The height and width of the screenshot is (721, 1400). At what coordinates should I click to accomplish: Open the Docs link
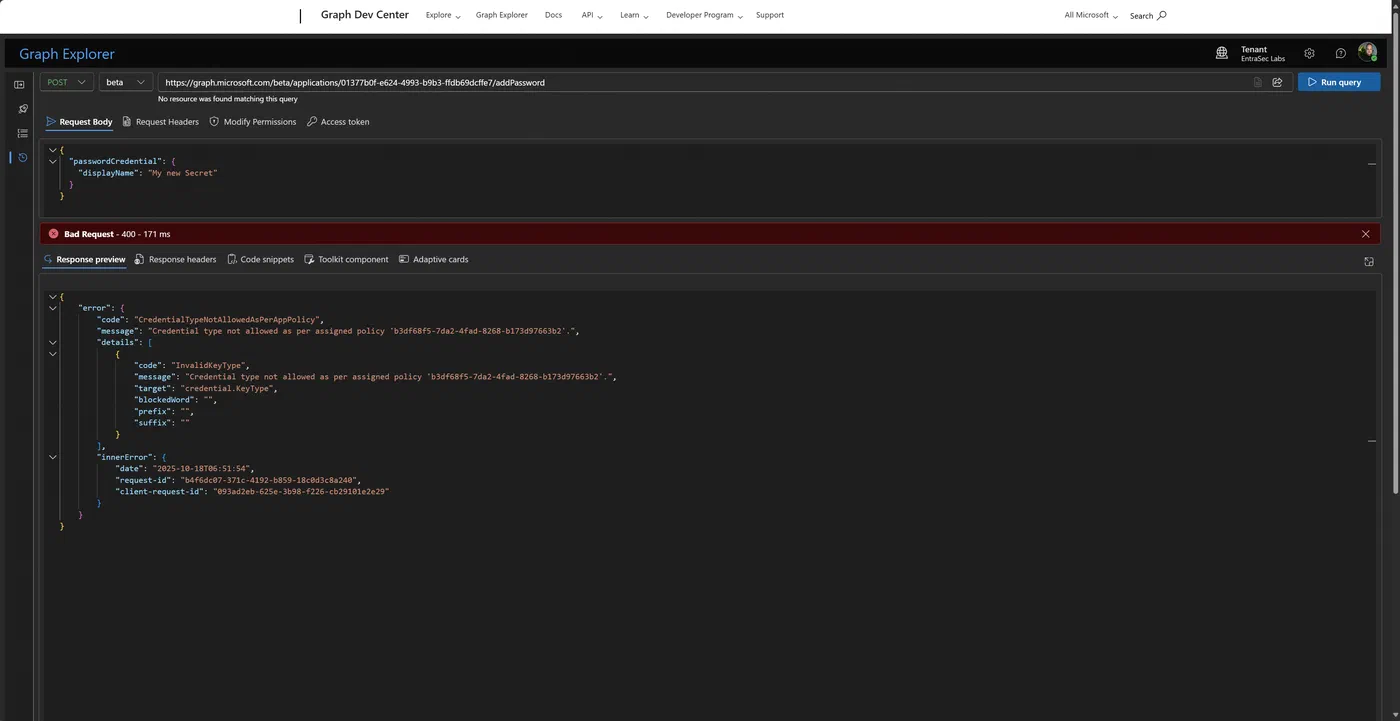point(553,16)
